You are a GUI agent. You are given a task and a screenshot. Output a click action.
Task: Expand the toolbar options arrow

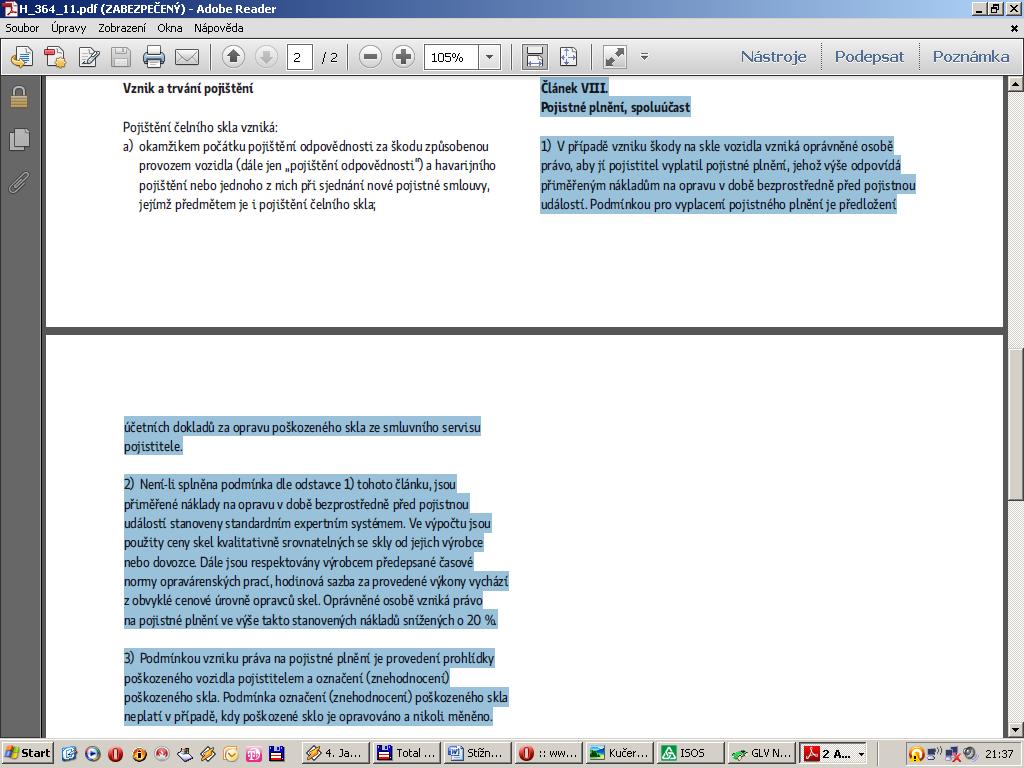pos(644,57)
